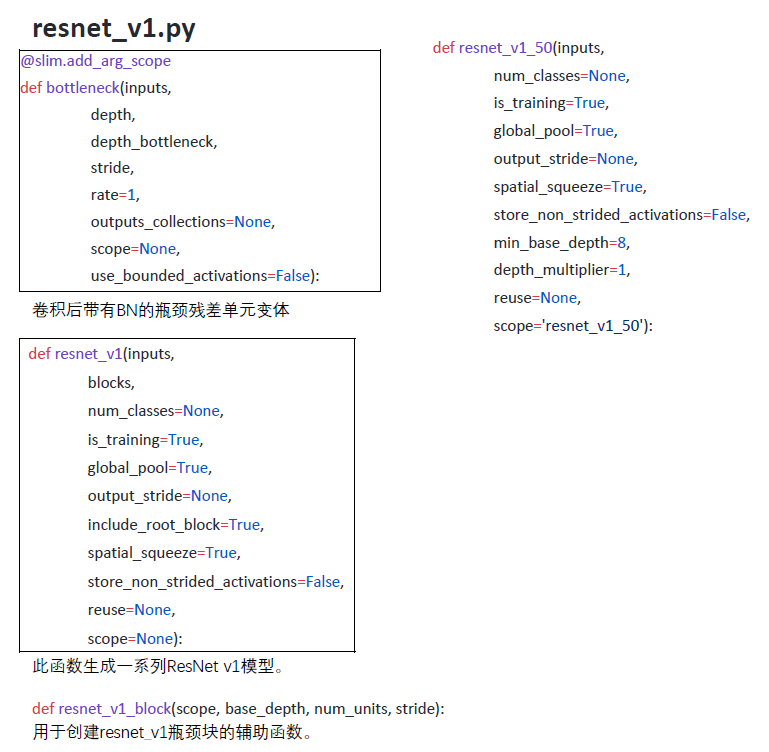Screen dimensions: 769x752
Task: Click 'use_bounded_activations=False):' line
Action: [205, 276]
